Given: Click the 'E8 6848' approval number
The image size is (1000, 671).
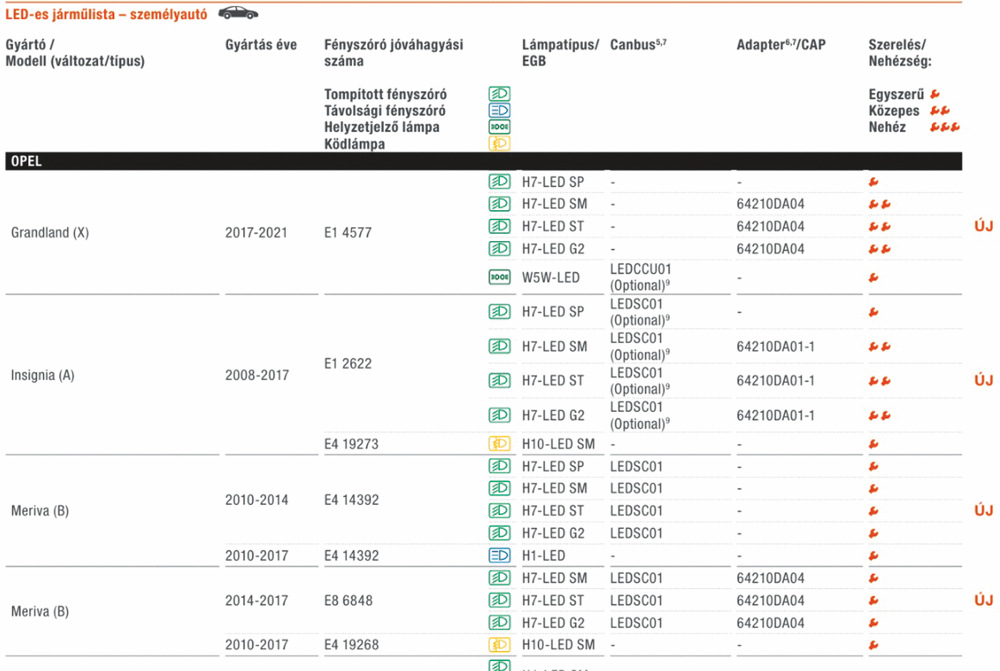Looking at the screenshot, I should point(348,600).
